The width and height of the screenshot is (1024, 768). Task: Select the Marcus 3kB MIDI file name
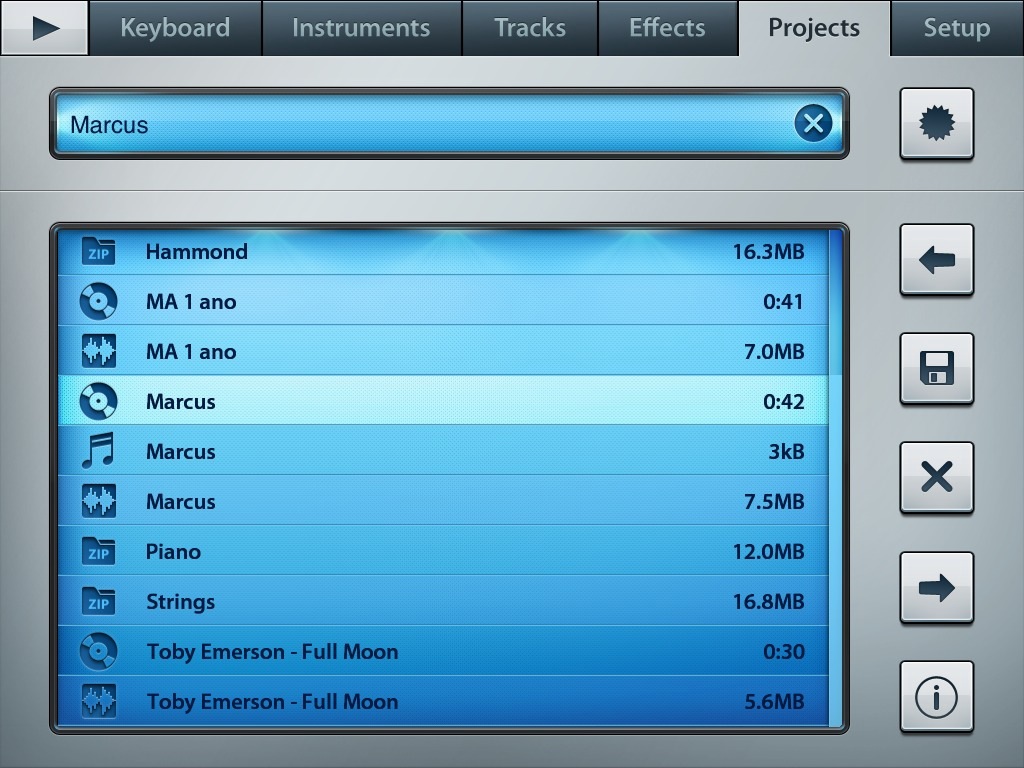point(180,451)
